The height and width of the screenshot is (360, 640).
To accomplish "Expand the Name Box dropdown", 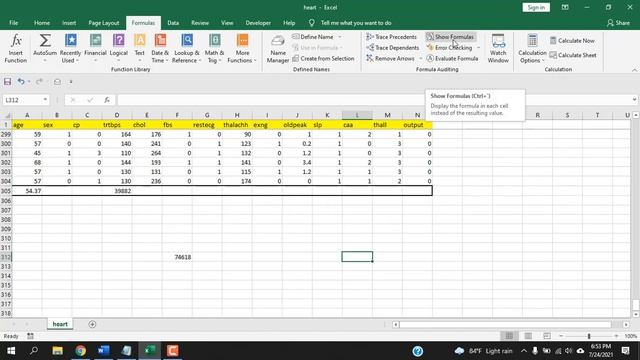I will tap(45, 100).
